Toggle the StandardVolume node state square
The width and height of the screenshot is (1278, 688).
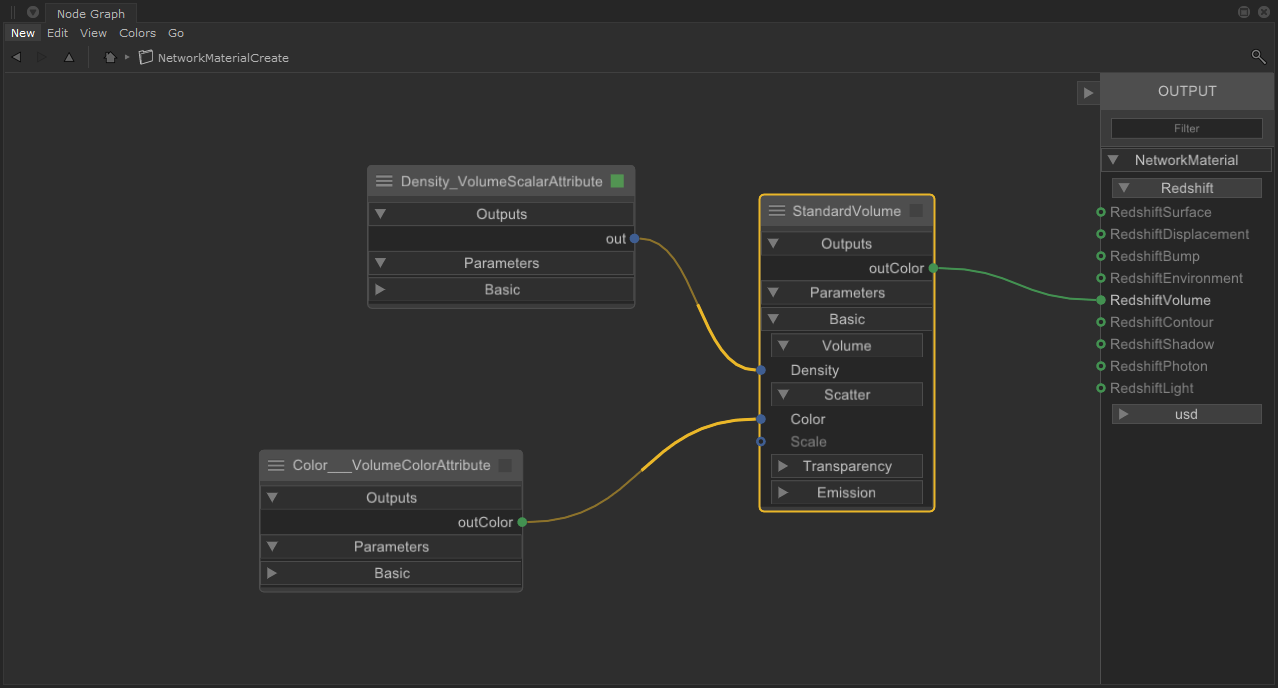coord(916,211)
